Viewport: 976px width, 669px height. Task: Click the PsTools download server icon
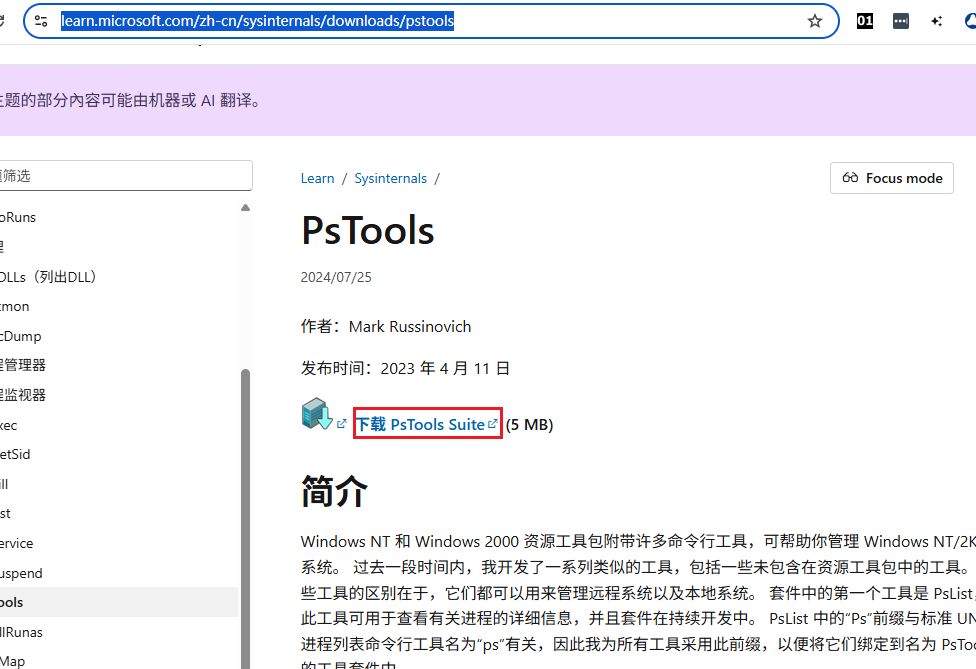coord(316,414)
